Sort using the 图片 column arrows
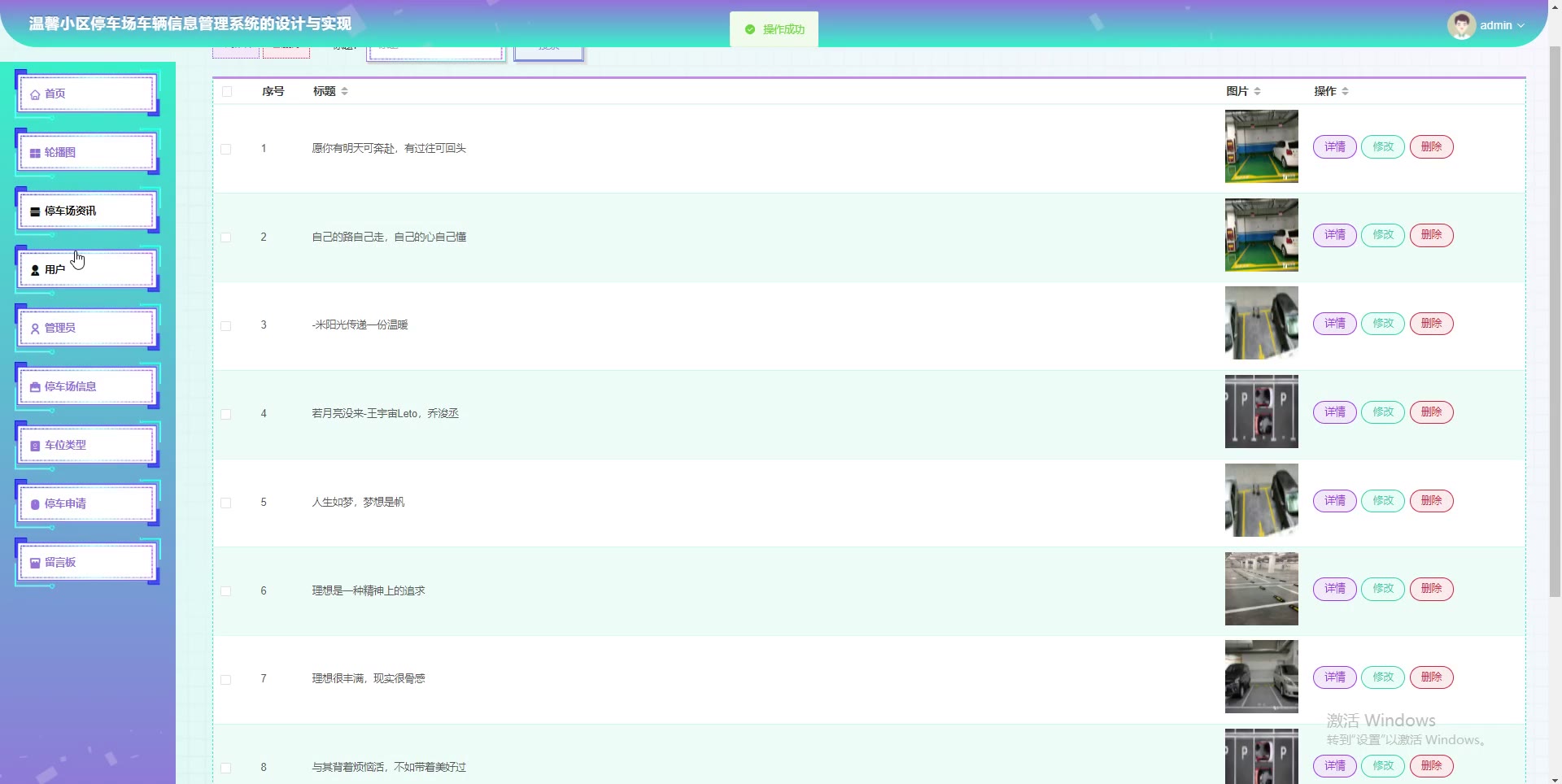The image size is (1562, 784). (x=1258, y=91)
